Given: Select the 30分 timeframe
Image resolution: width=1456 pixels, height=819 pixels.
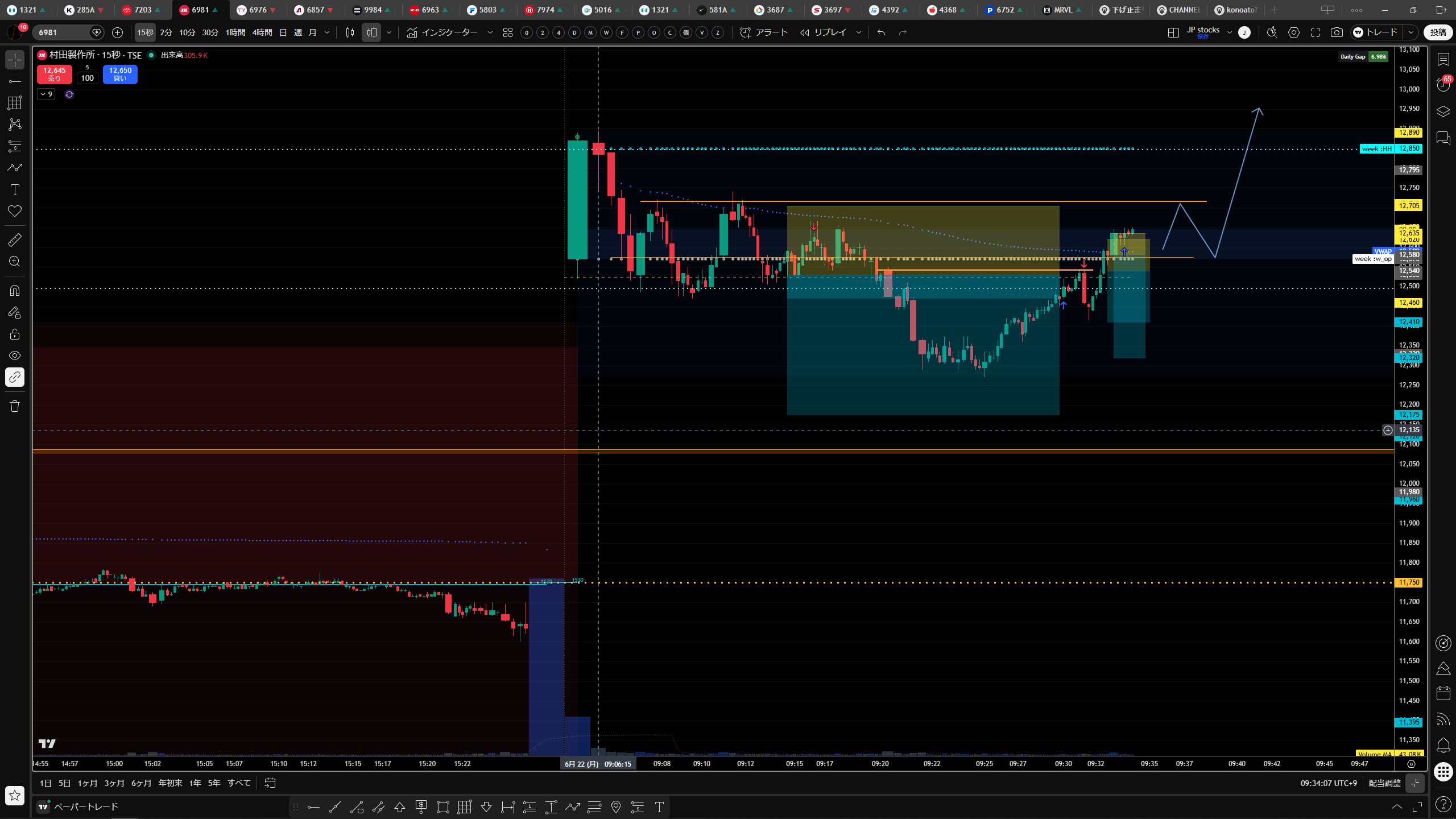Looking at the screenshot, I should [x=210, y=32].
